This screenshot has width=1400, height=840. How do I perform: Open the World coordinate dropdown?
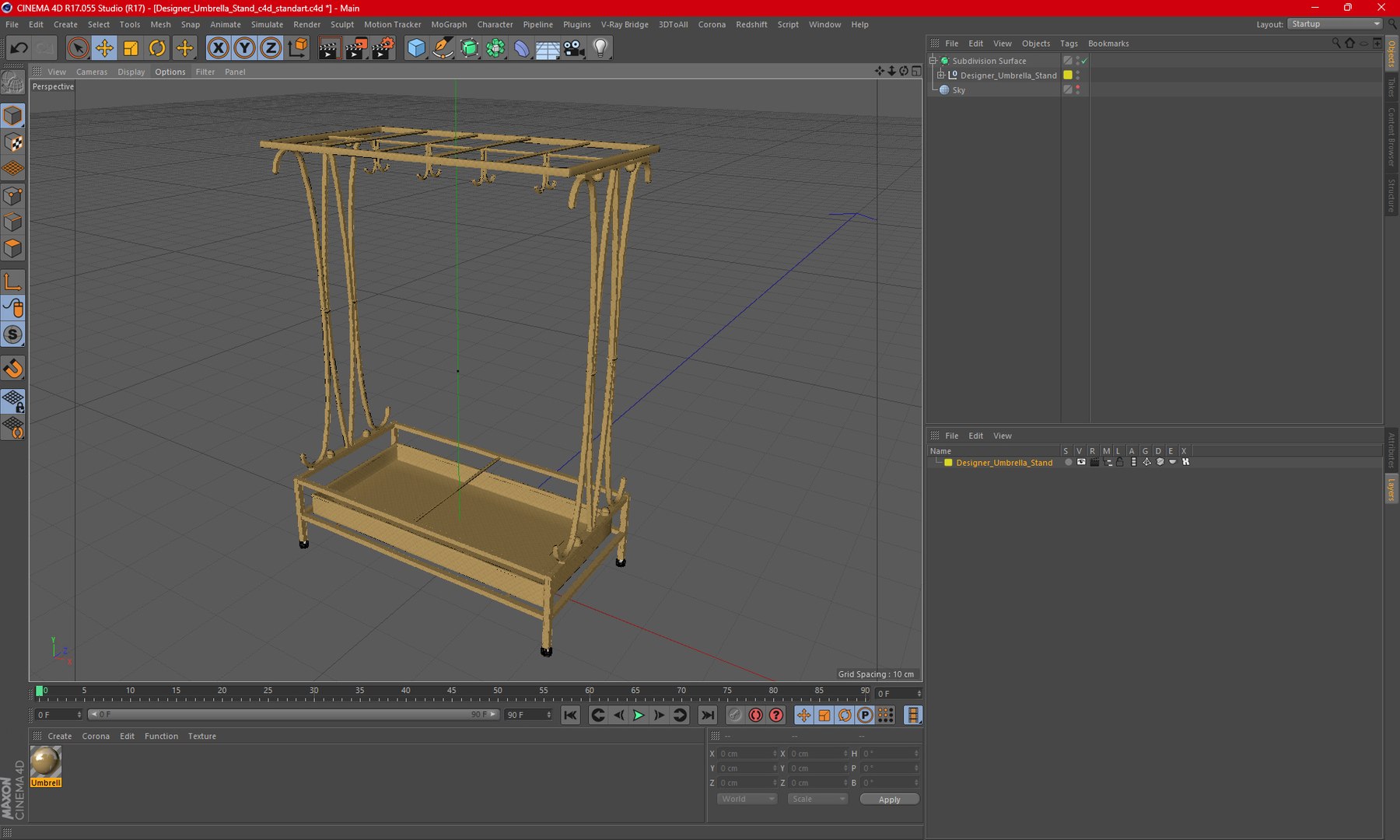(x=747, y=799)
